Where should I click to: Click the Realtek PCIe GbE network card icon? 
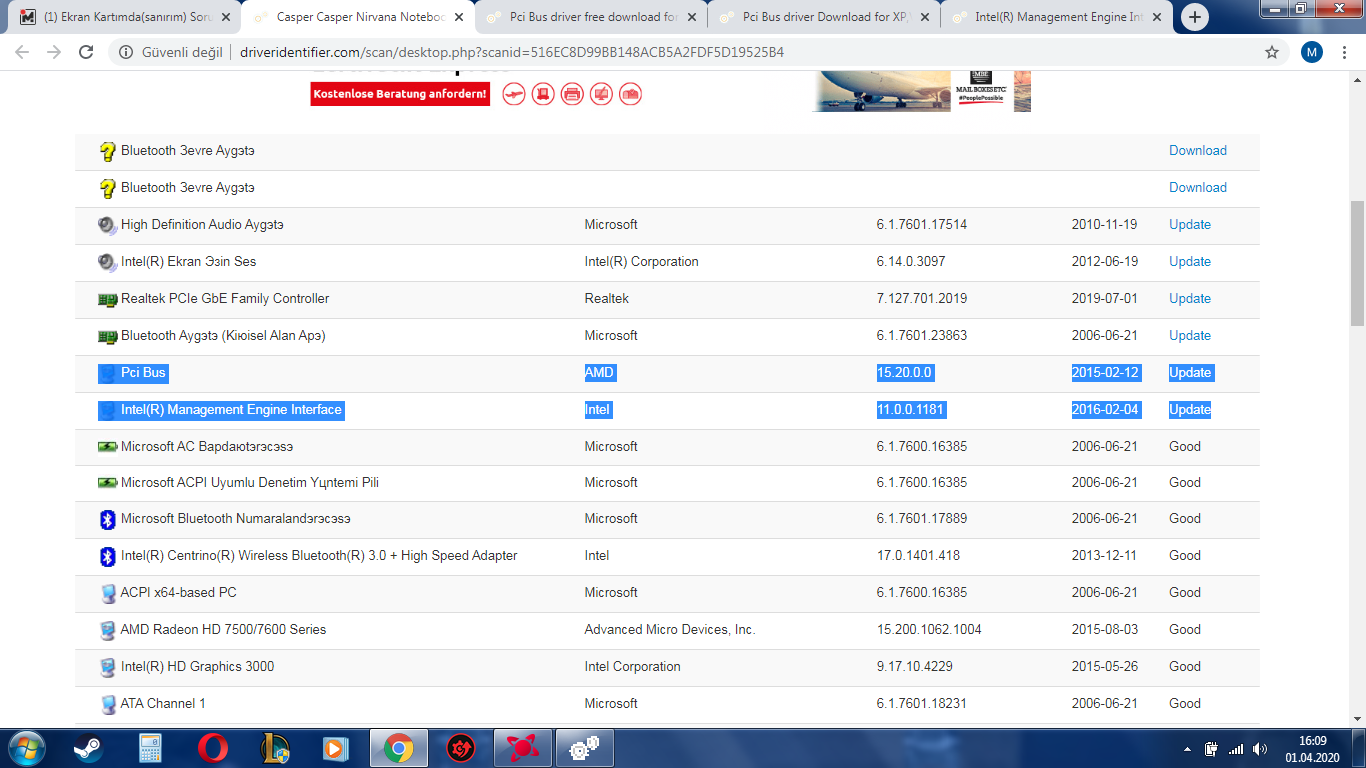[x=108, y=299]
